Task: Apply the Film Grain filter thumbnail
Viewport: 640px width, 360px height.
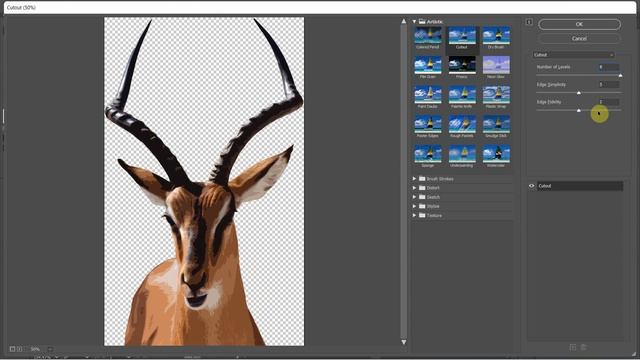Action: pyautogui.click(x=427, y=65)
